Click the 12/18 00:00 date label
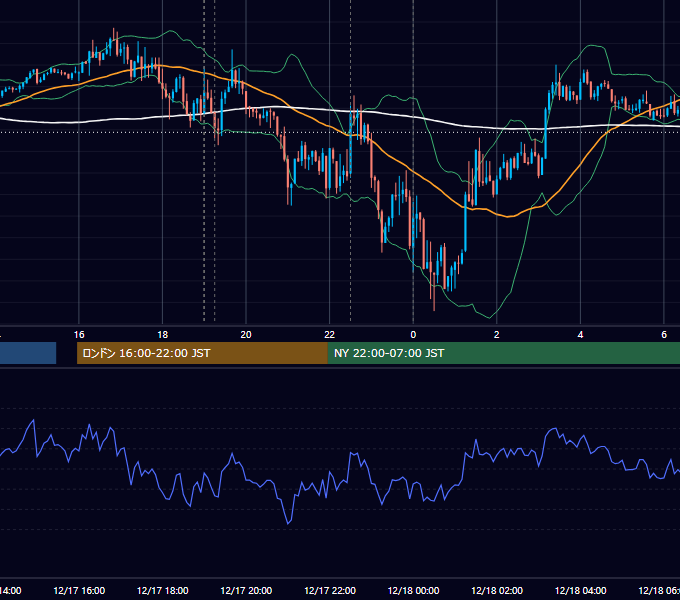 click(413, 590)
